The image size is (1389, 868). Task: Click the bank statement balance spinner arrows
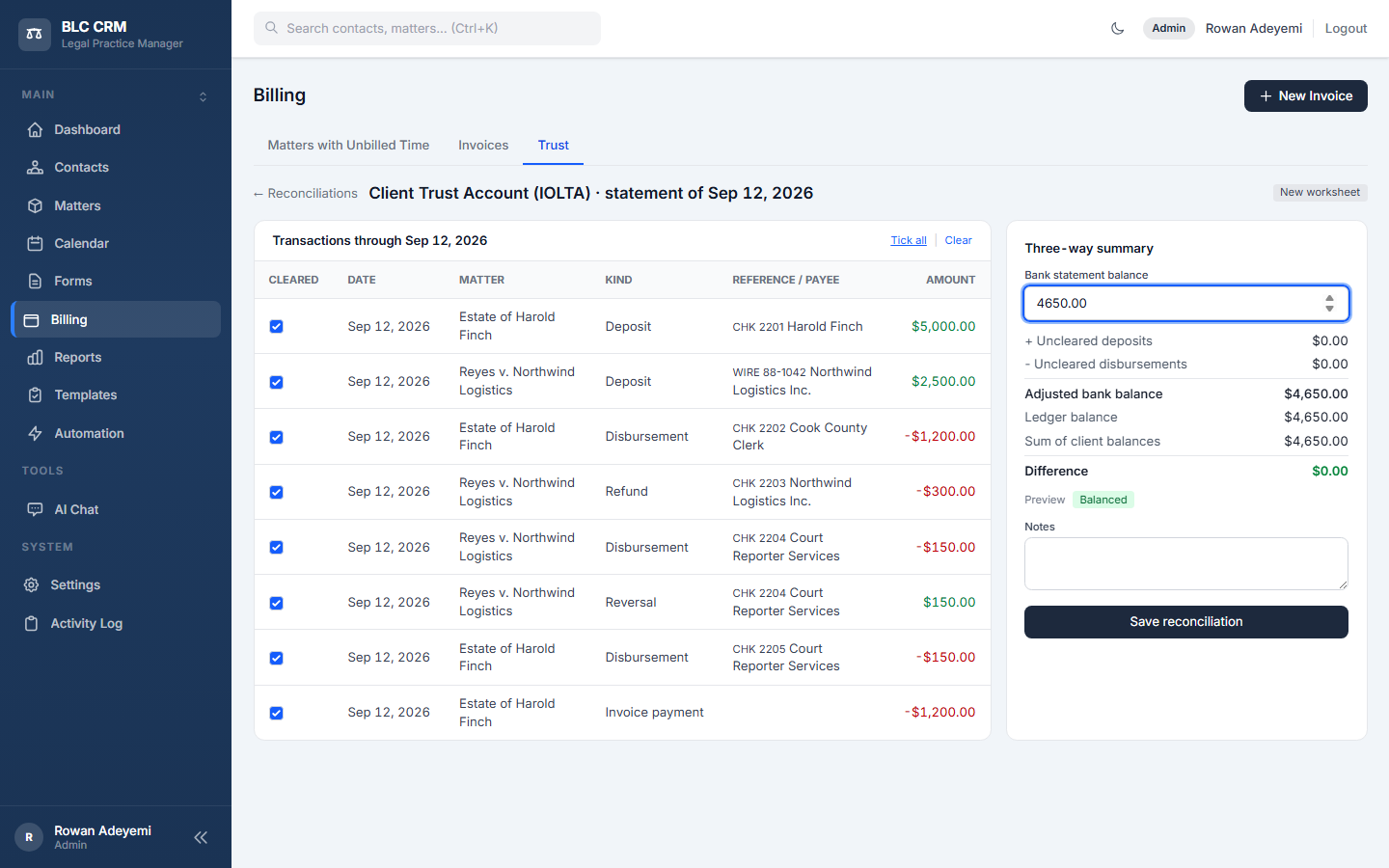(1329, 303)
